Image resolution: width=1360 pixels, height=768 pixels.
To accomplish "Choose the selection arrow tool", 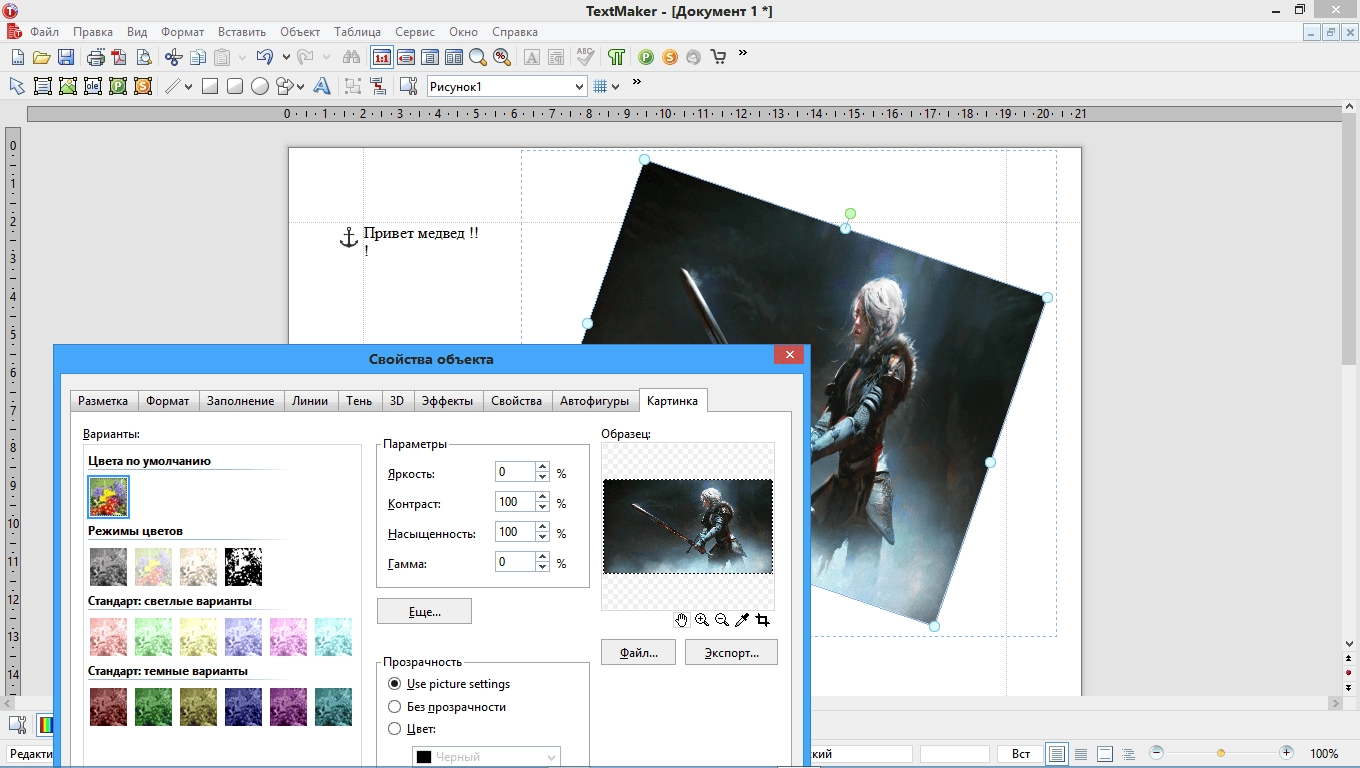I will (17, 86).
